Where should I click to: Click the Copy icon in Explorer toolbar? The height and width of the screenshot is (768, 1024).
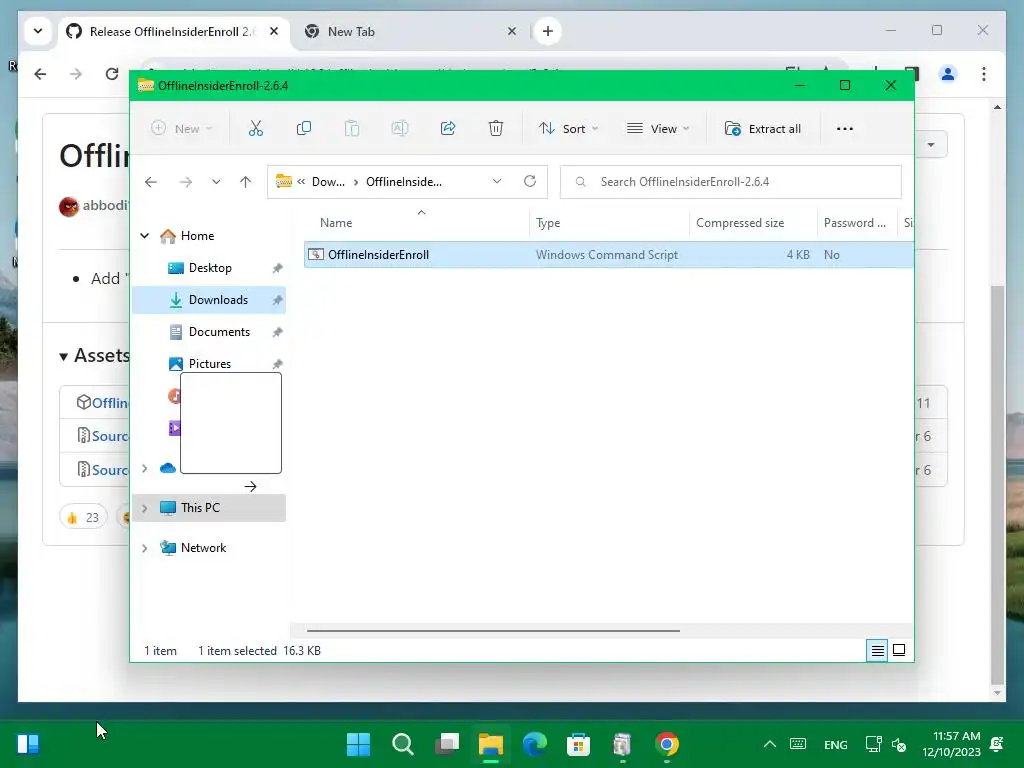click(x=304, y=129)
